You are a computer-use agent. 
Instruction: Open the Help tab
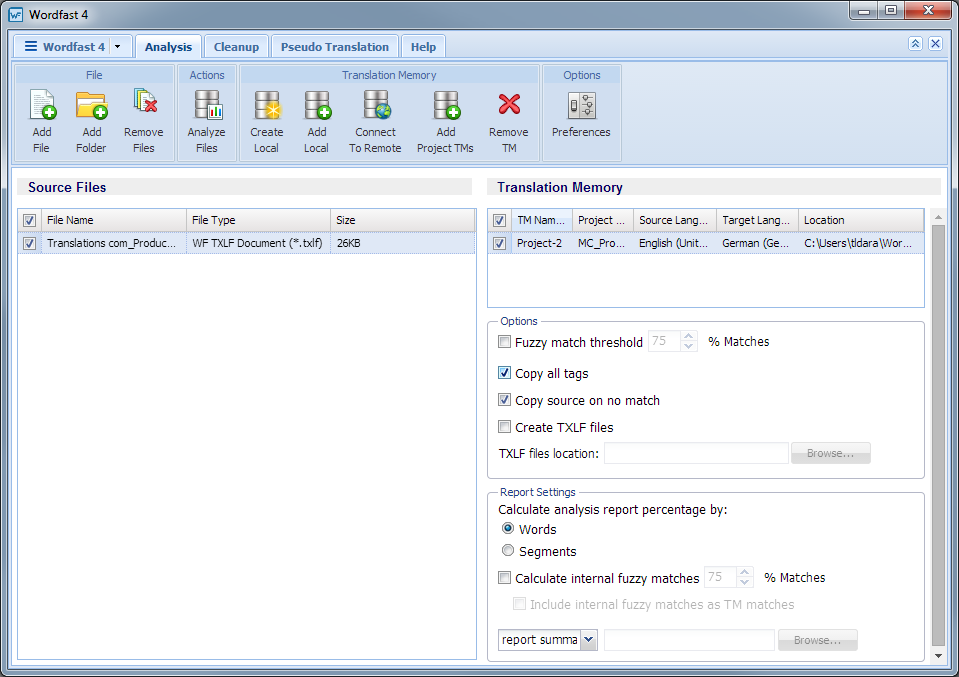coord(423,47)
